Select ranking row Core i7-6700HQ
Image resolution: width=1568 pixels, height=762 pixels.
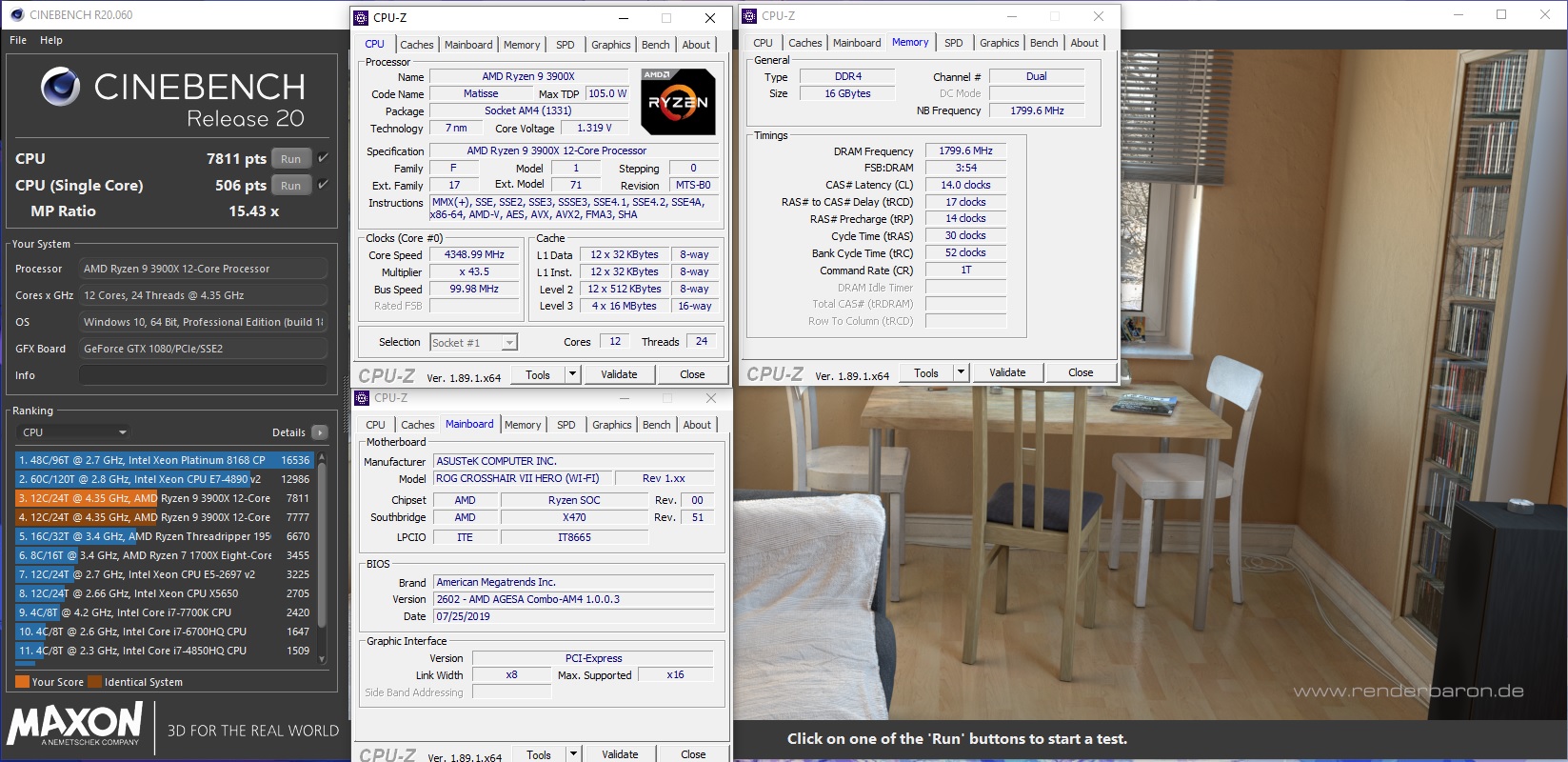coord(164,632)
